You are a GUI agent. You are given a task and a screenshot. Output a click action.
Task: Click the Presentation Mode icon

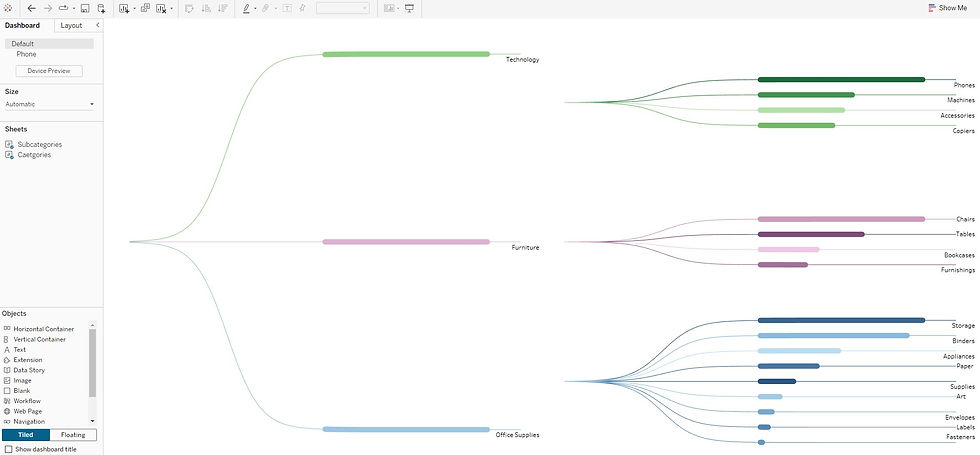(409, 8)
